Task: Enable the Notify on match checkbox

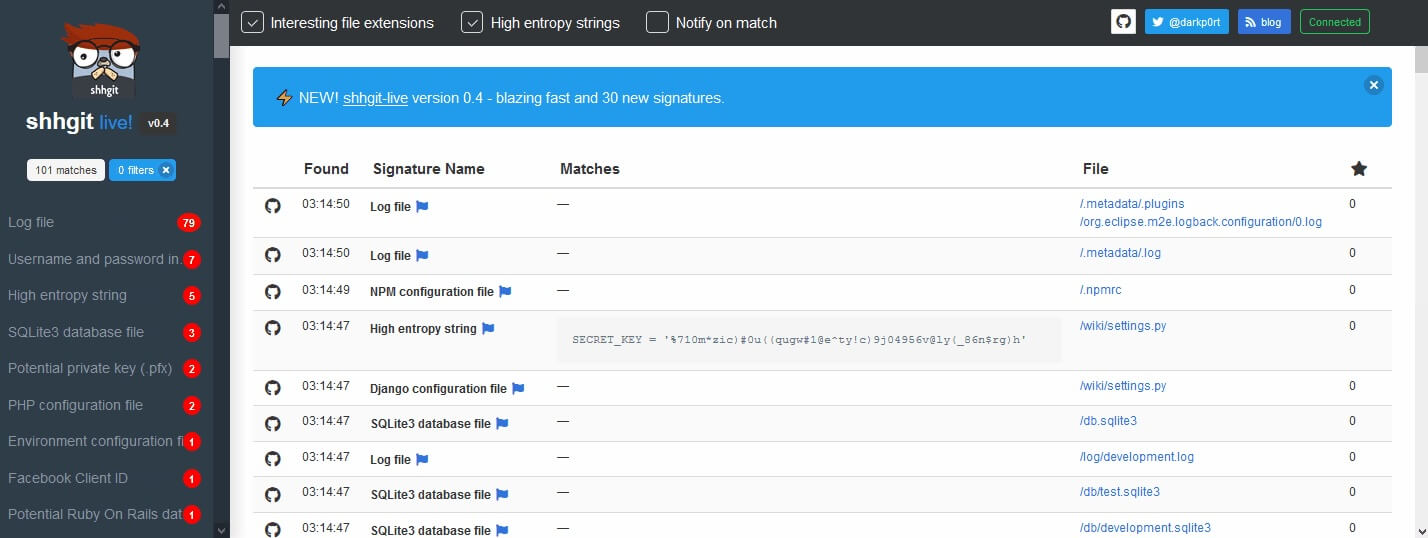Action: coord(657,22)
